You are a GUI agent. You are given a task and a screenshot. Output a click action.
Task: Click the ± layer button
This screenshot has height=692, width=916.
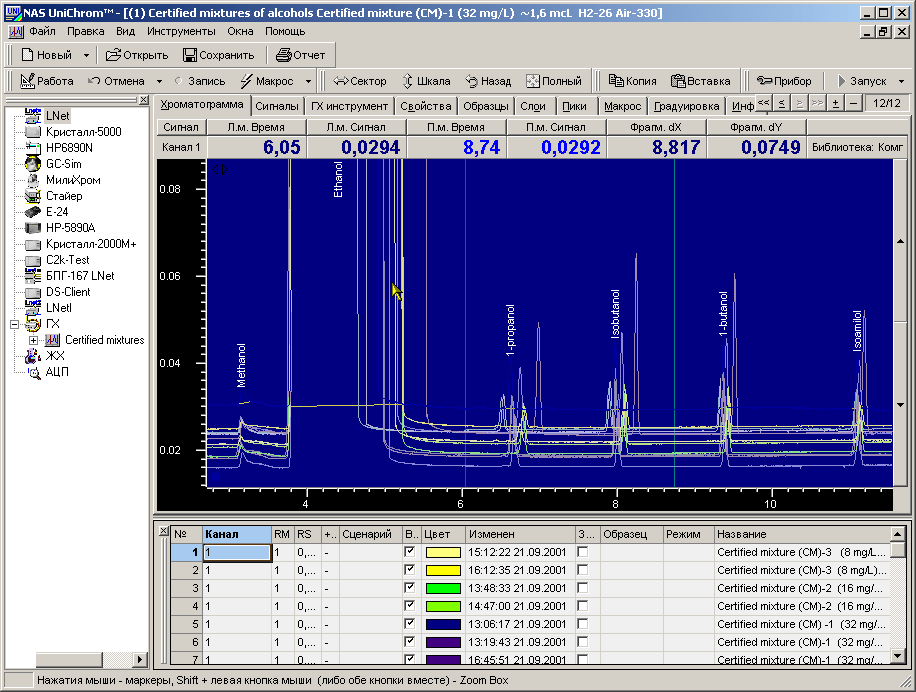pos(835,103)
